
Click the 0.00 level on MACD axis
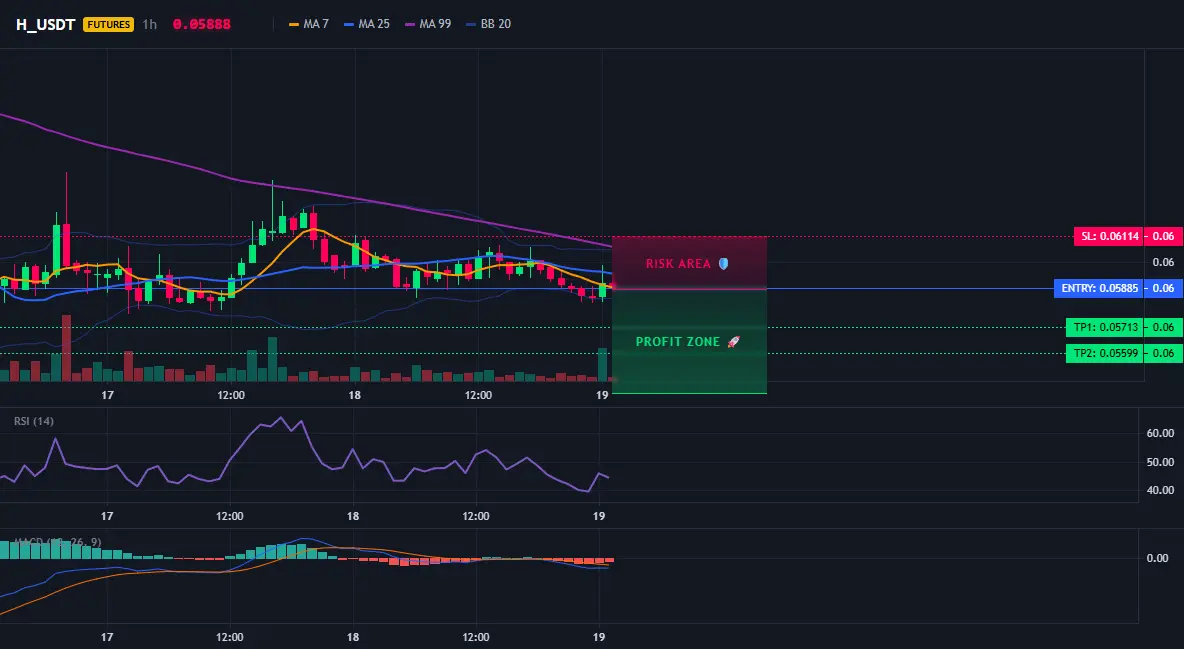tap(1157, 558)
